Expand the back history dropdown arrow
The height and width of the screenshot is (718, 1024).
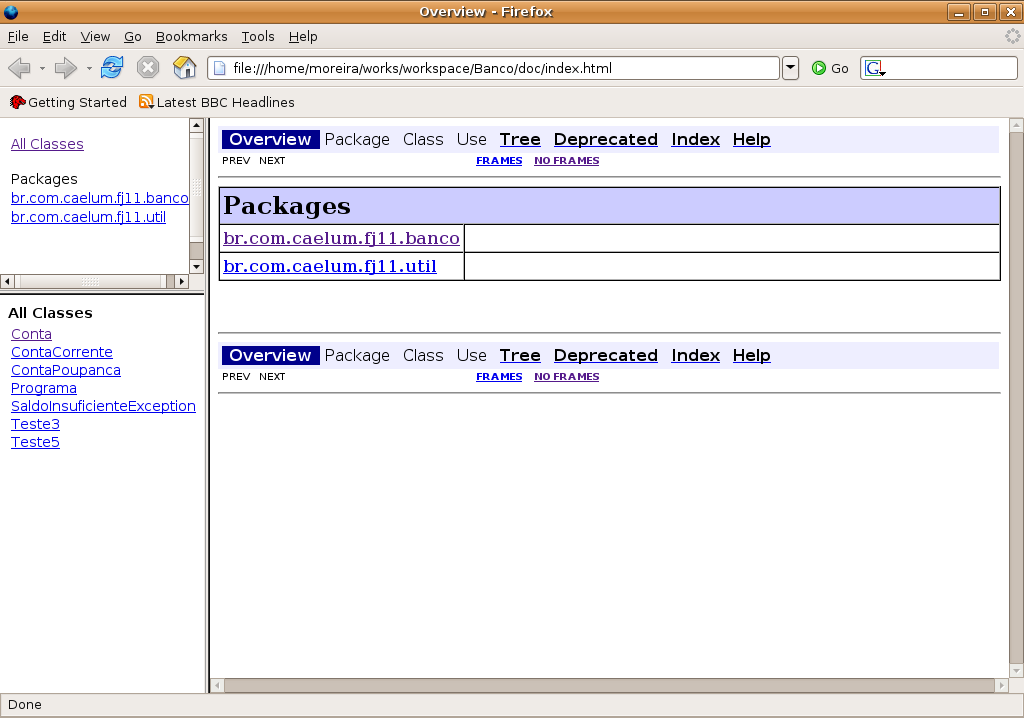[42, 69]
